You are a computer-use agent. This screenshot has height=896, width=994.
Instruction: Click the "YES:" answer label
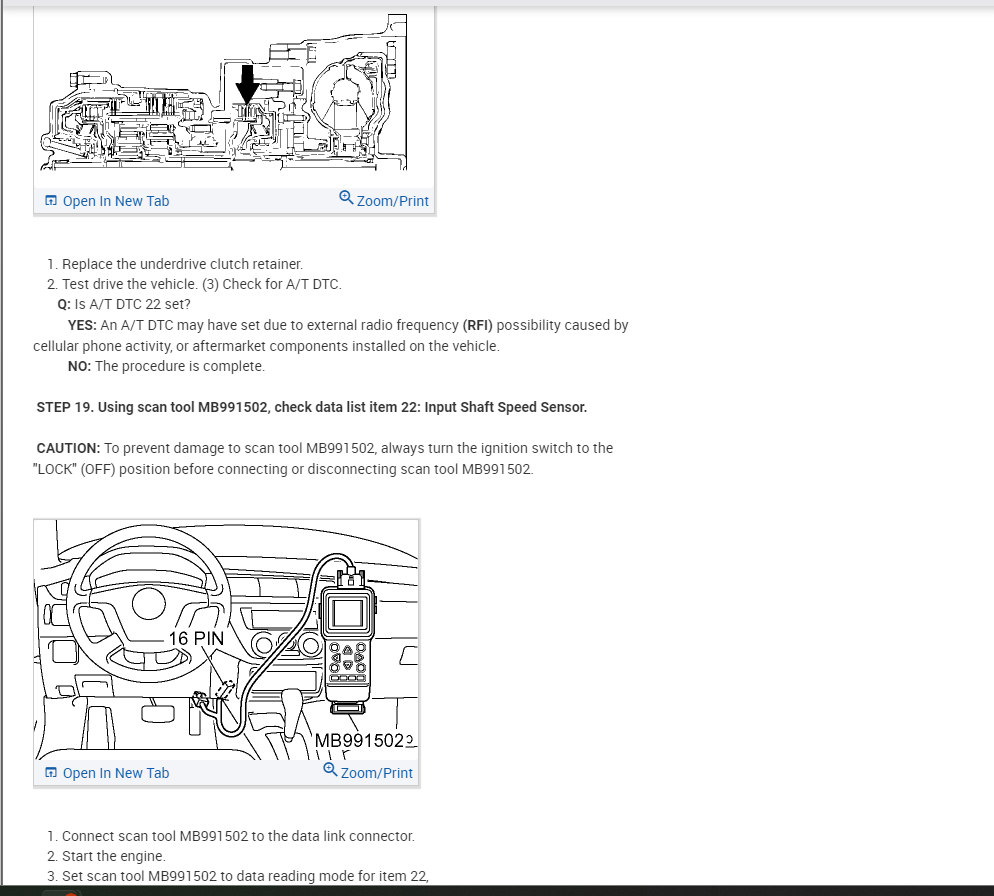(82, 325)
